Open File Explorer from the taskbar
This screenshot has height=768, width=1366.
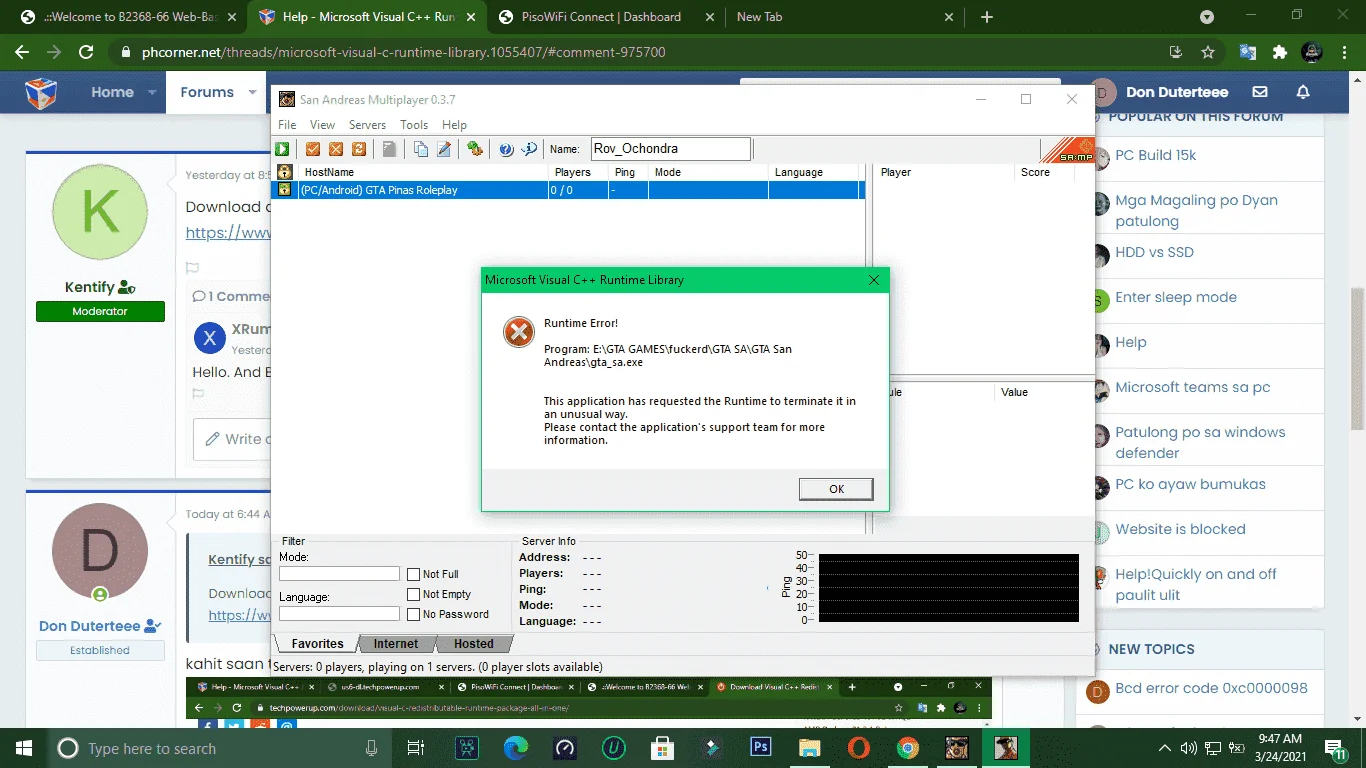click(x=810, y=748)
